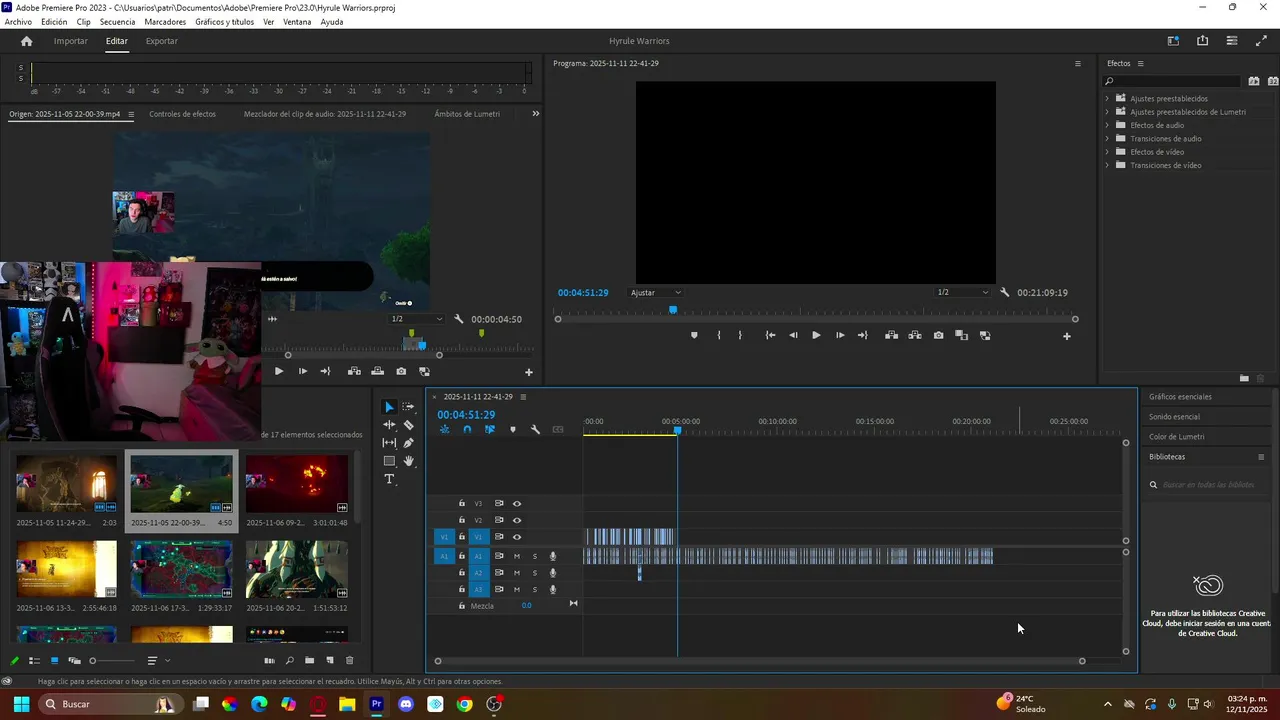
Task: Select the Hand tool
Action: (x=408, y=461)
